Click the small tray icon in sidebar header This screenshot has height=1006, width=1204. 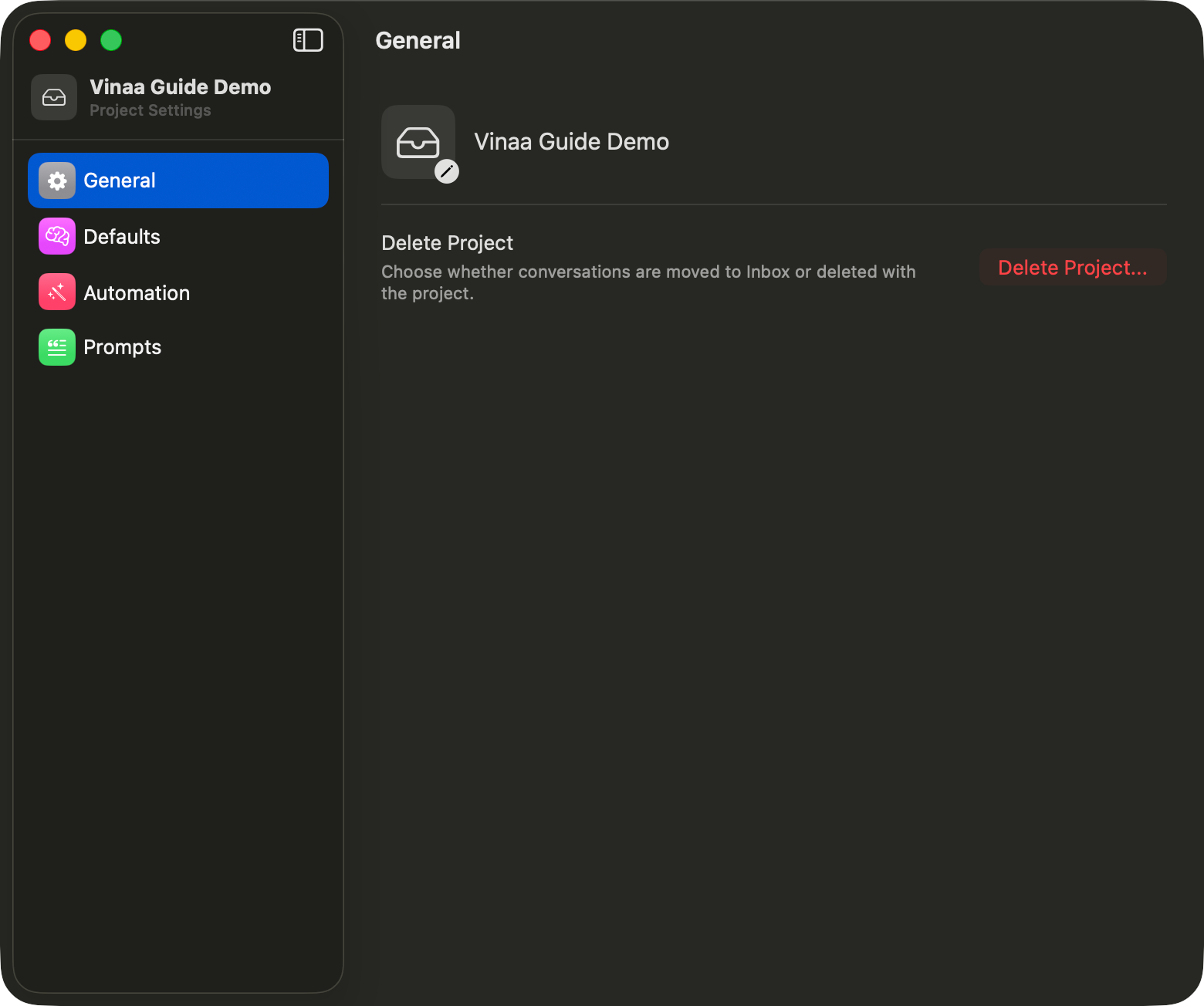tap(54, 97)
